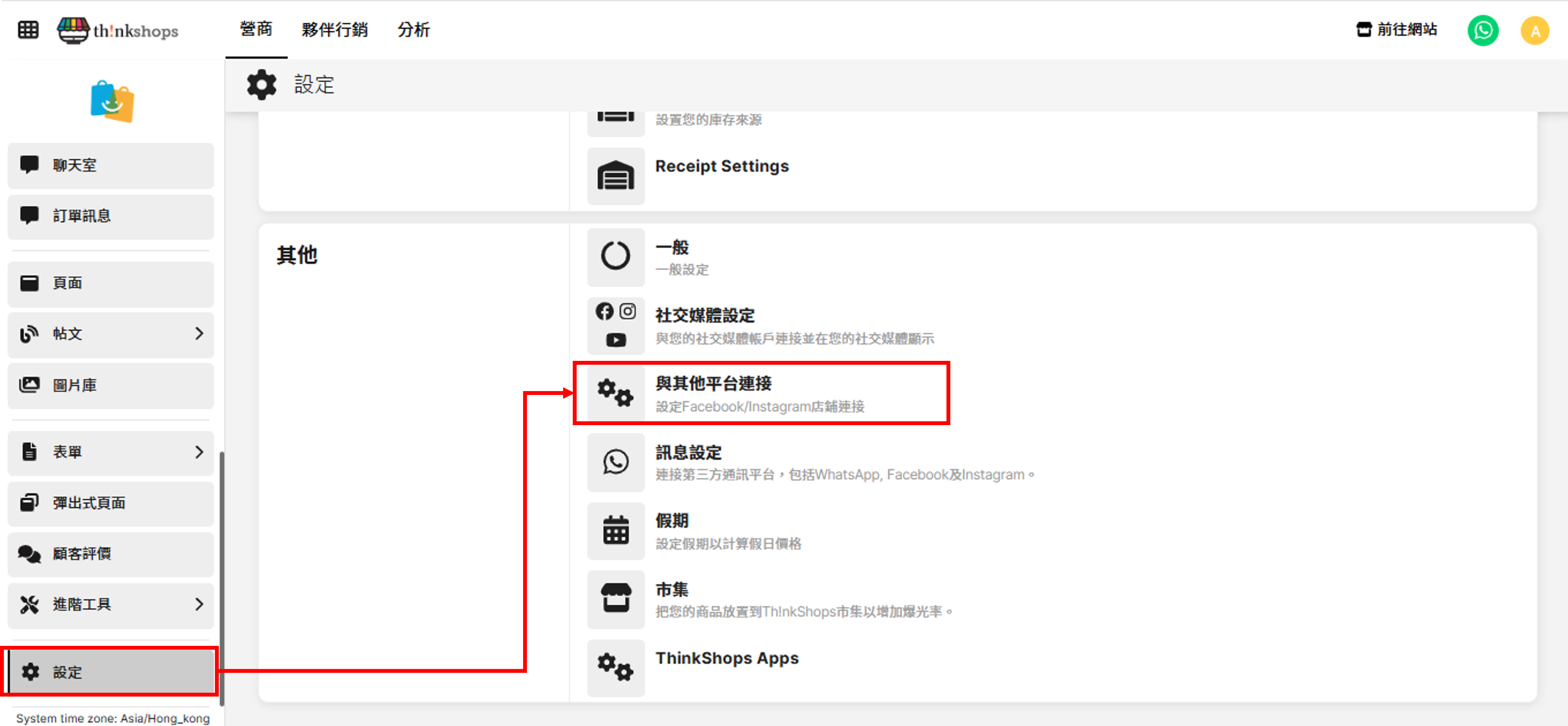Open the user avatar A icon
The height and width of the screenshot is (726, 1568).
tap(1535, 31)
